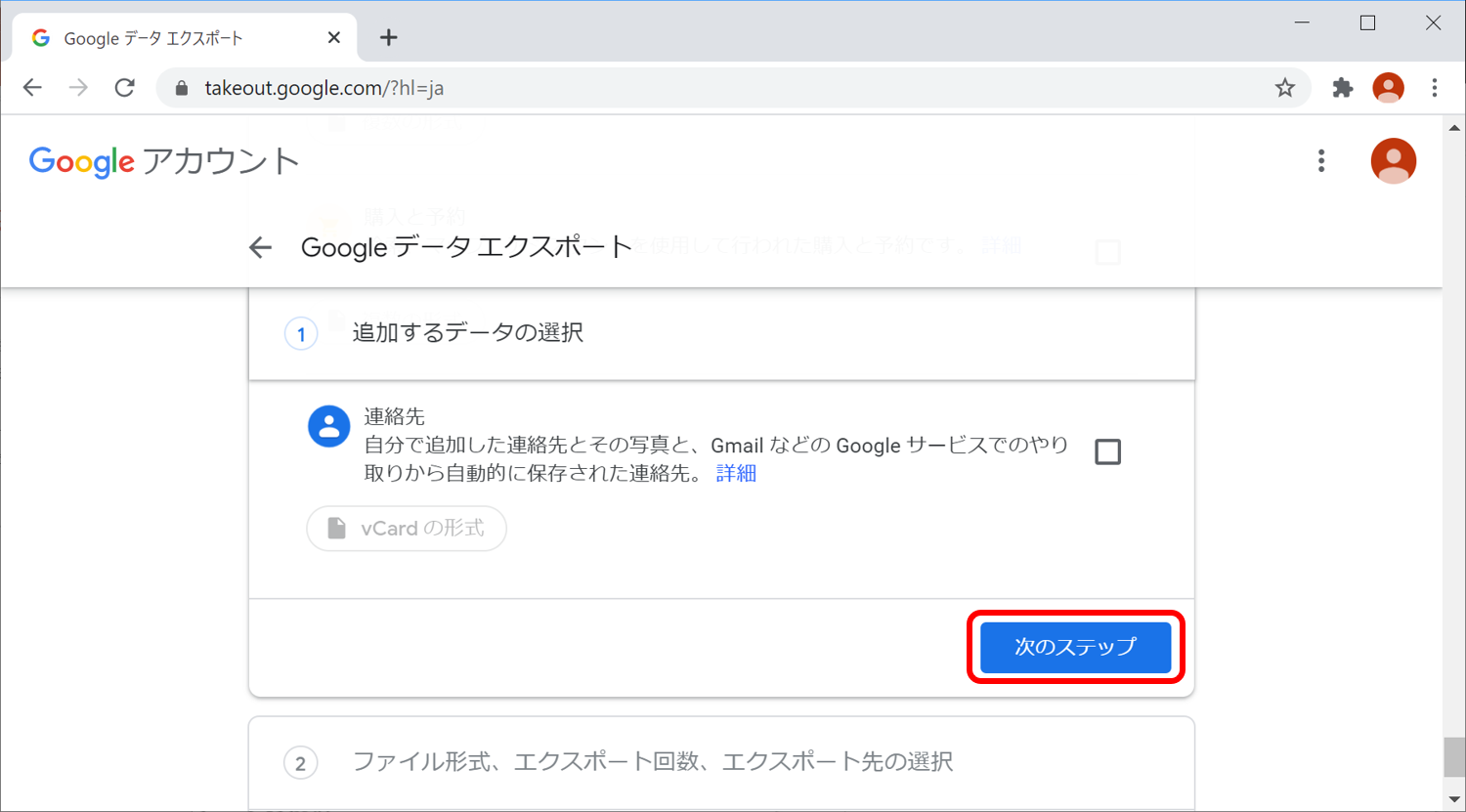Open a new browser tab
This screenshot has height=812, width=1466.
[x=389, y=37]
